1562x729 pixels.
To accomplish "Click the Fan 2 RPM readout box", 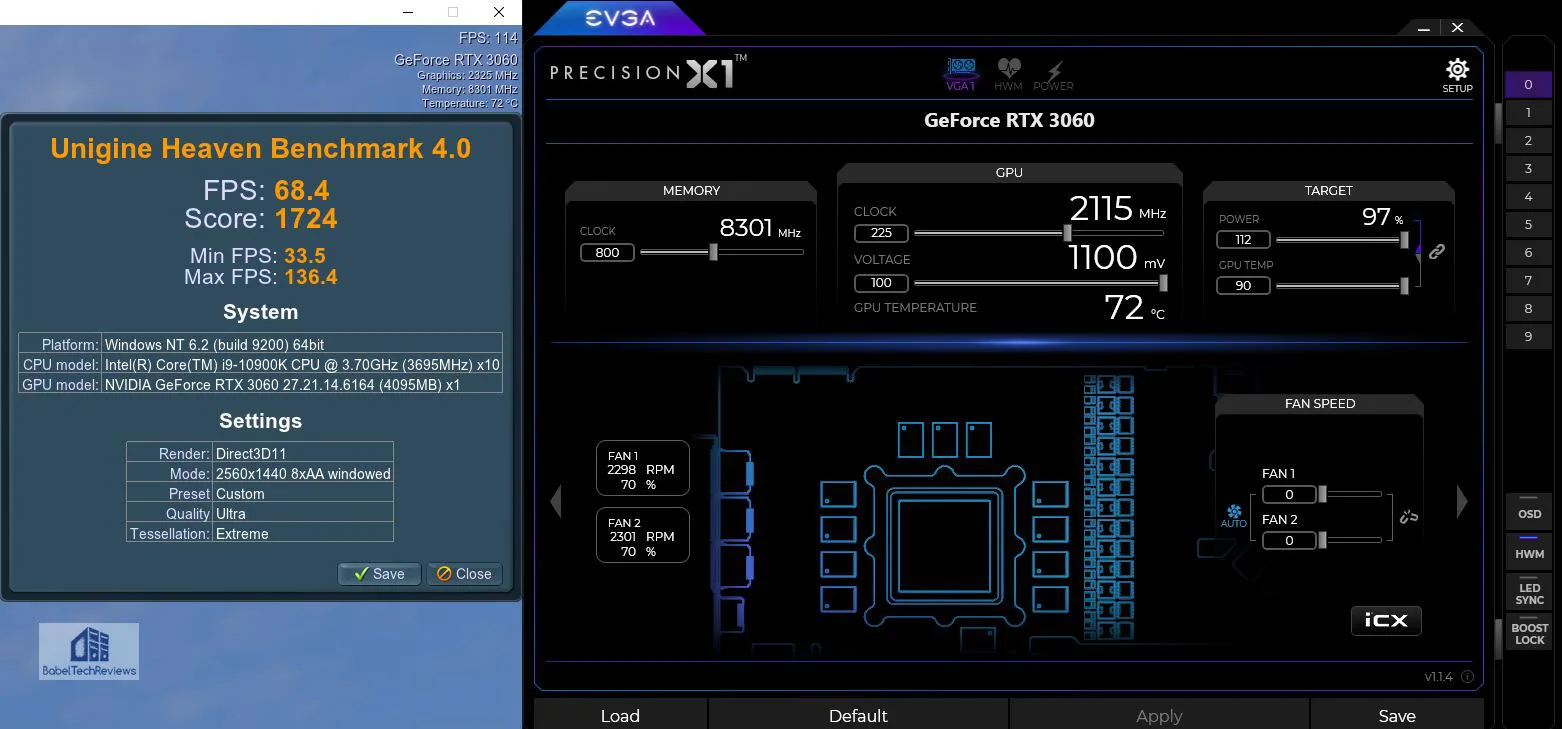I will click(x=643, y=535).
